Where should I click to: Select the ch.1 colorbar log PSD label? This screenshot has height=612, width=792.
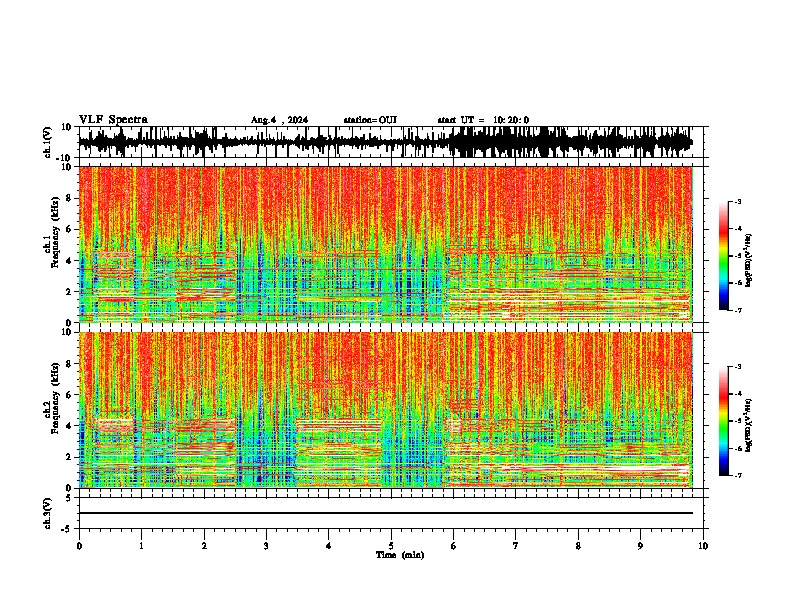(749, 260)
